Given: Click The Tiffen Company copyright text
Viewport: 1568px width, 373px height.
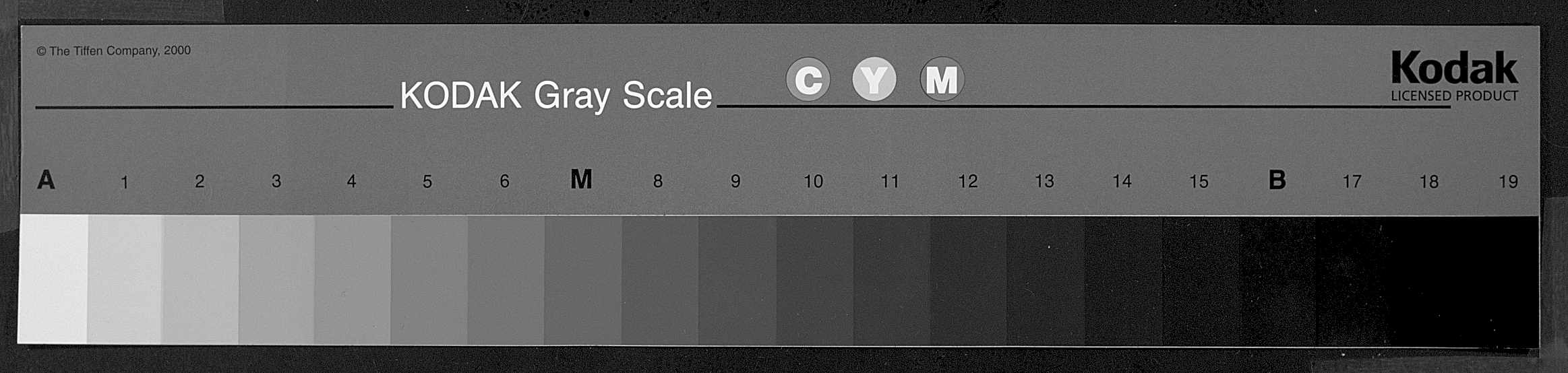Looking at the screenshot, I should [113, 50].
